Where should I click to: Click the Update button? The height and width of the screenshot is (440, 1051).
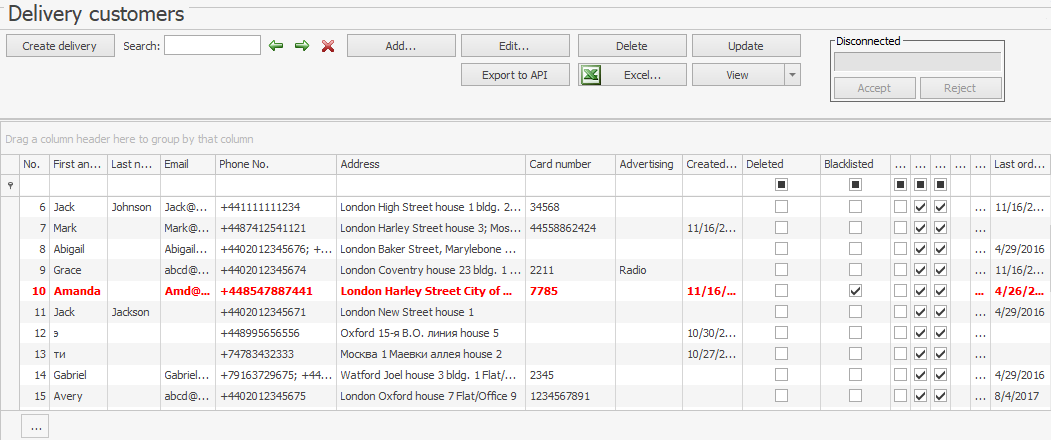pyautogui.click(x=746, y=46)
